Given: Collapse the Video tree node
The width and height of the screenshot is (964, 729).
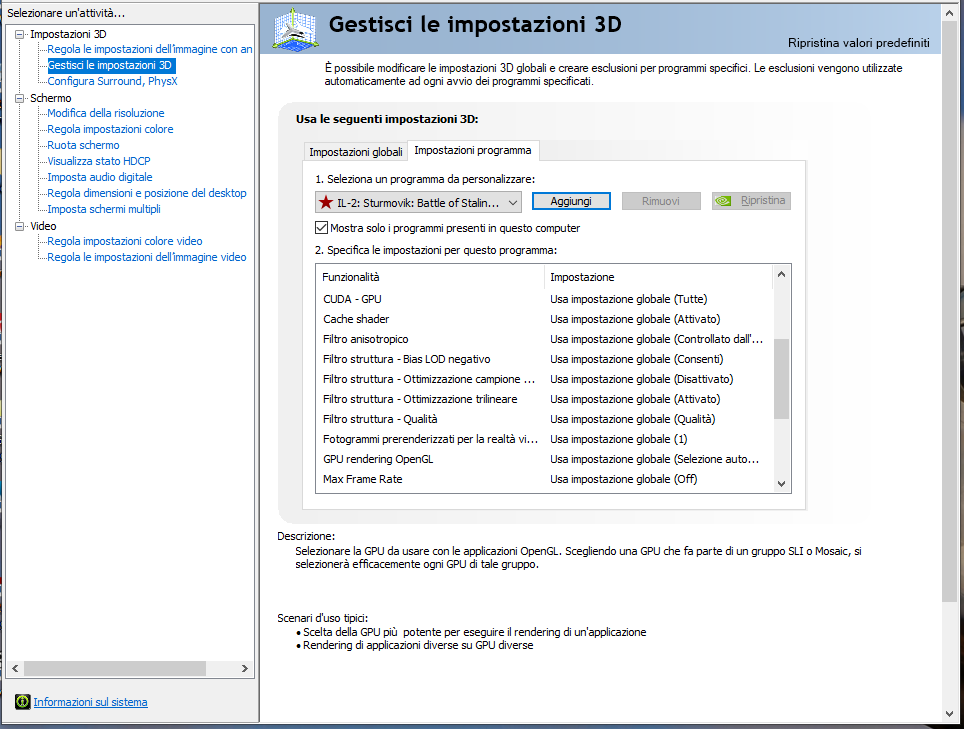Looking at the screenshot, I should point(19,226).
